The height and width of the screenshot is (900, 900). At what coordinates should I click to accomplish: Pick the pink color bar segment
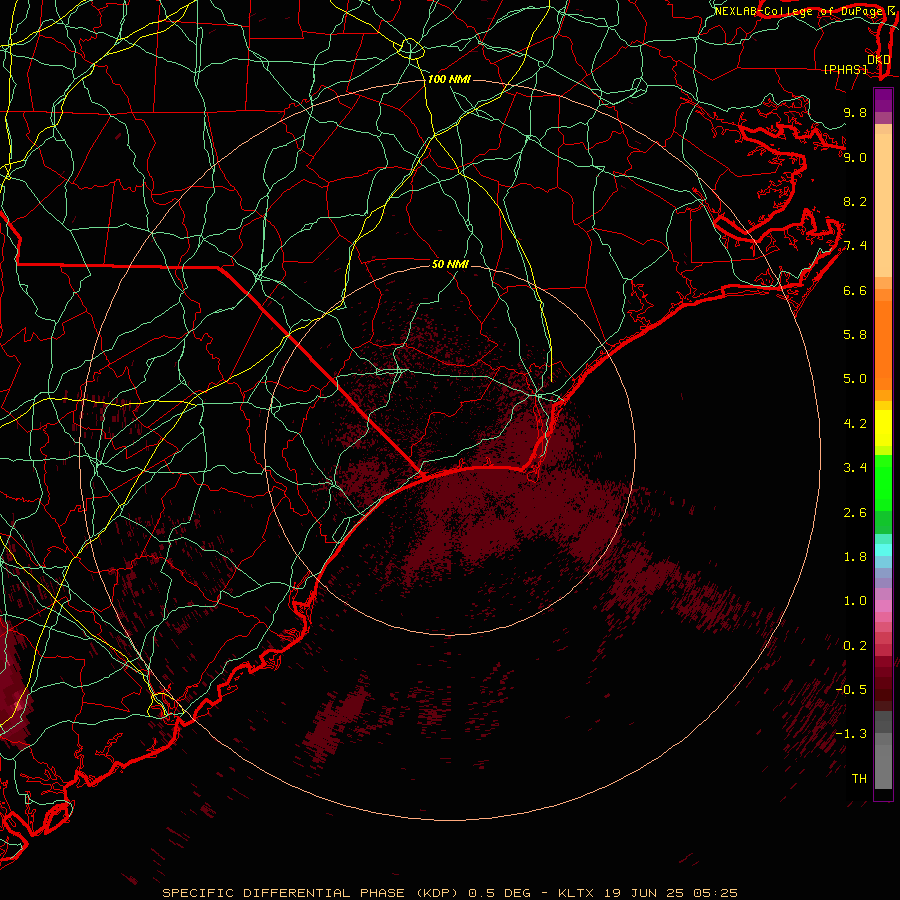[883, 606]
